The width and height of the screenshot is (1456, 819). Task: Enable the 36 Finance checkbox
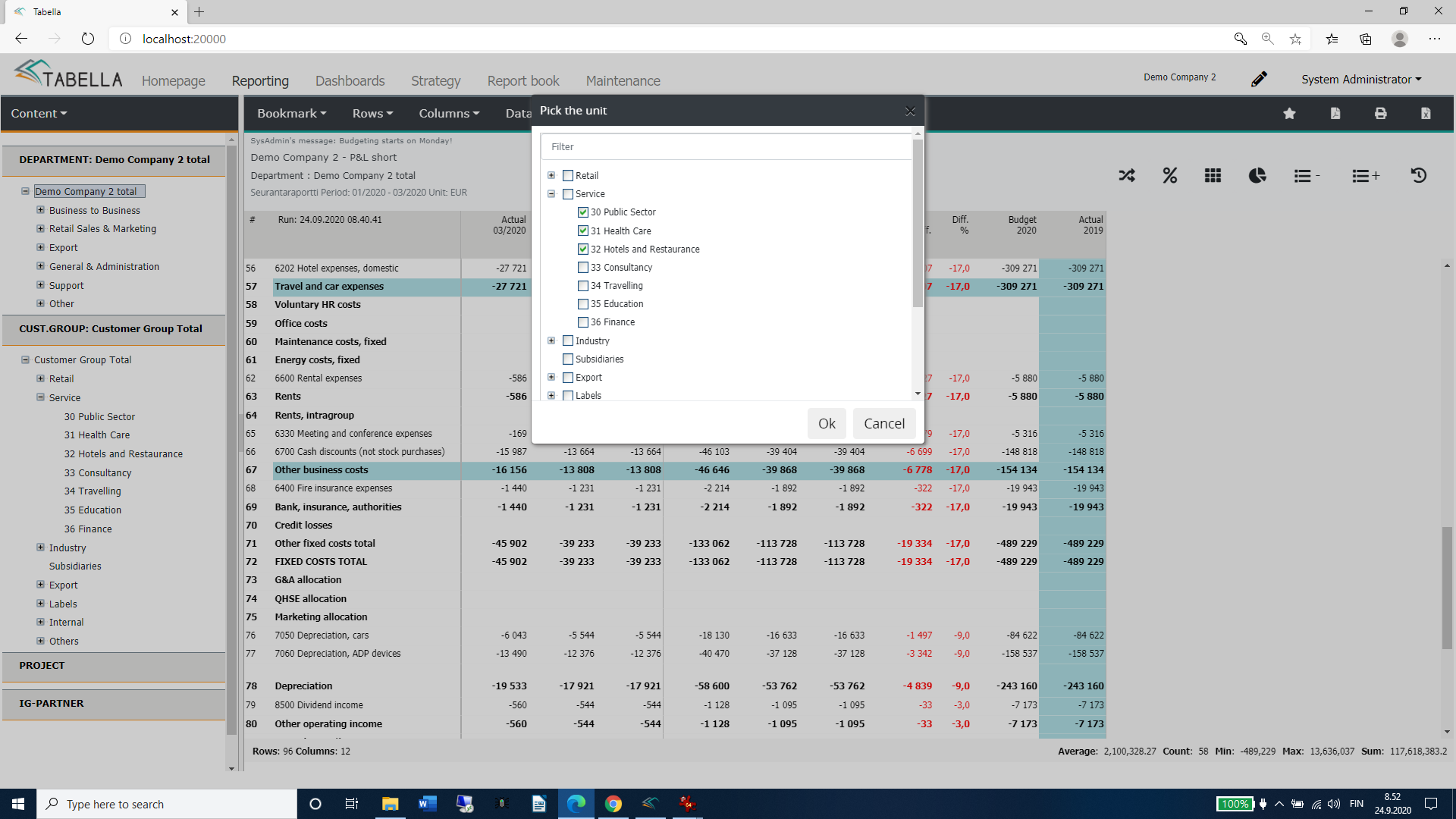[x=583, y=322]
